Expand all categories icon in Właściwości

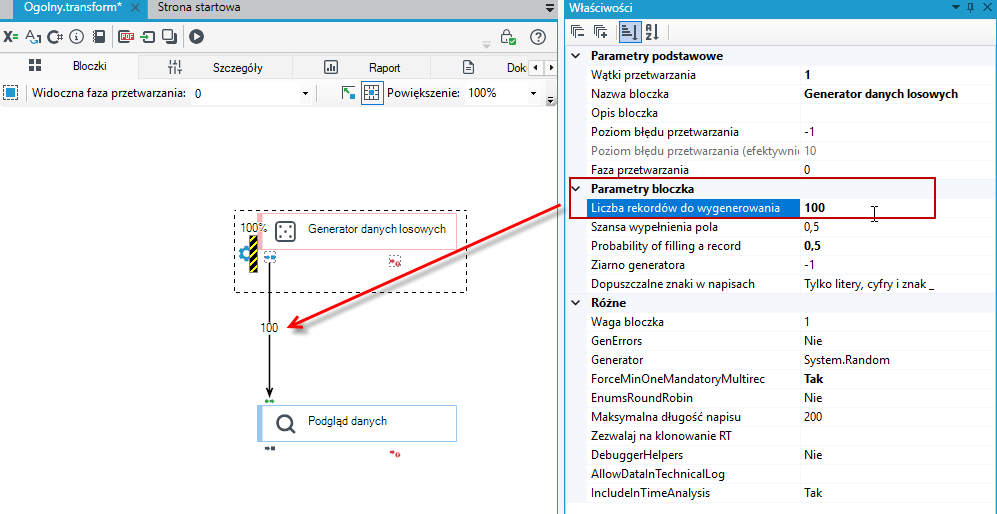600,31
